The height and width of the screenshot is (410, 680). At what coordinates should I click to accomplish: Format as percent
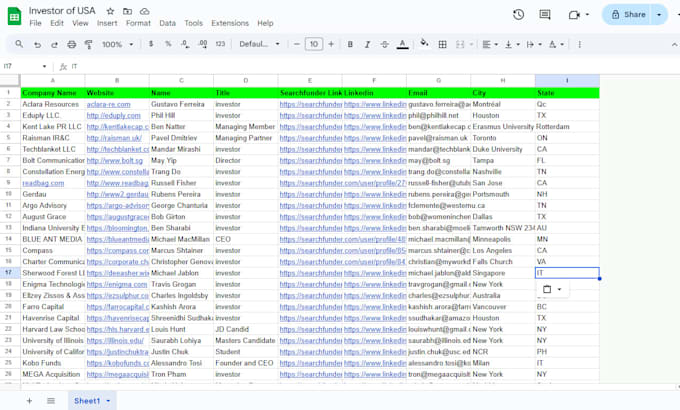[x=168, y=44]
